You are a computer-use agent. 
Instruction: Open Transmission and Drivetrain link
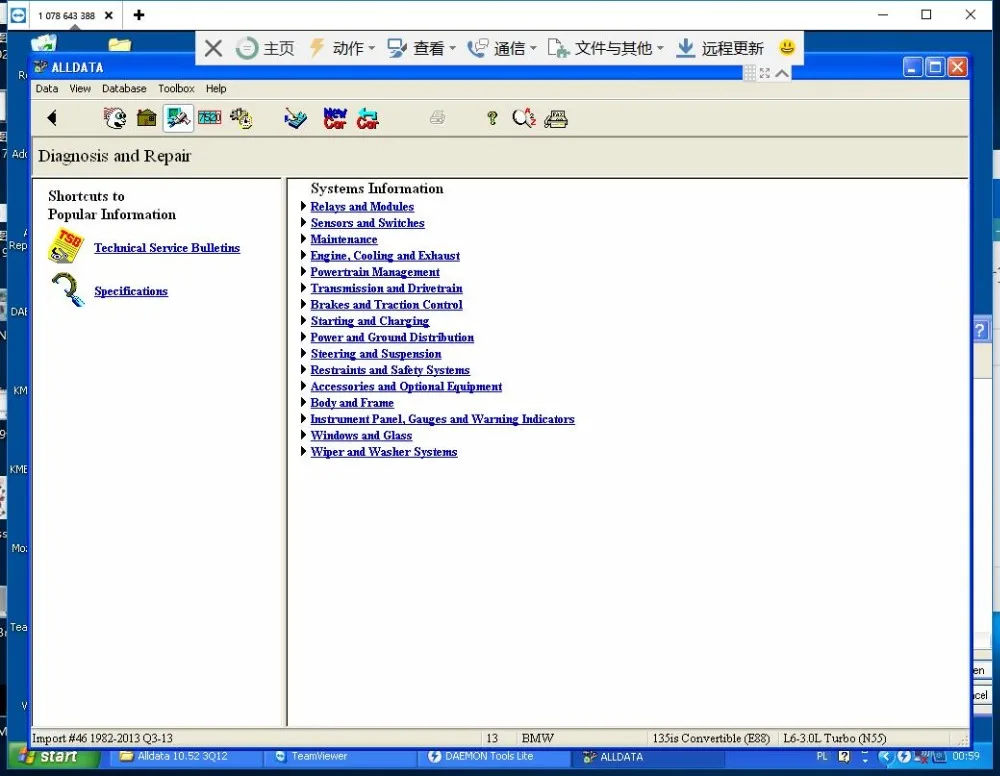tap(386, 288)
